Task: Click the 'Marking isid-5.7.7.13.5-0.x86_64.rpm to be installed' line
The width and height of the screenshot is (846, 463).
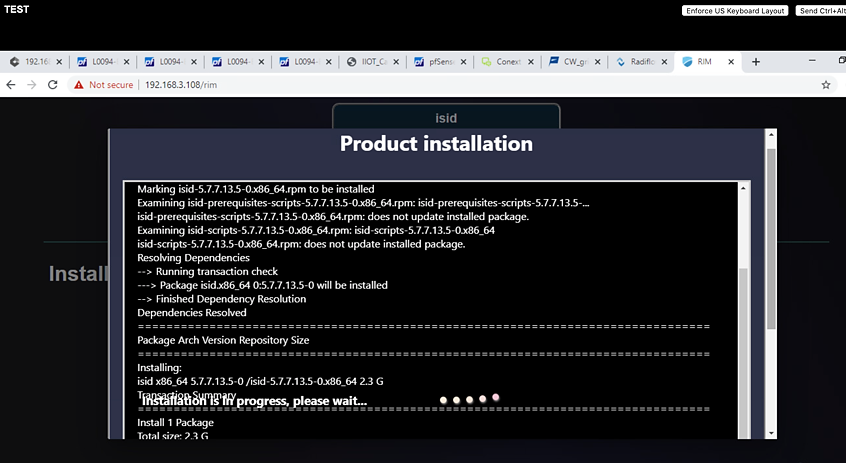Action: coord(256,189)
